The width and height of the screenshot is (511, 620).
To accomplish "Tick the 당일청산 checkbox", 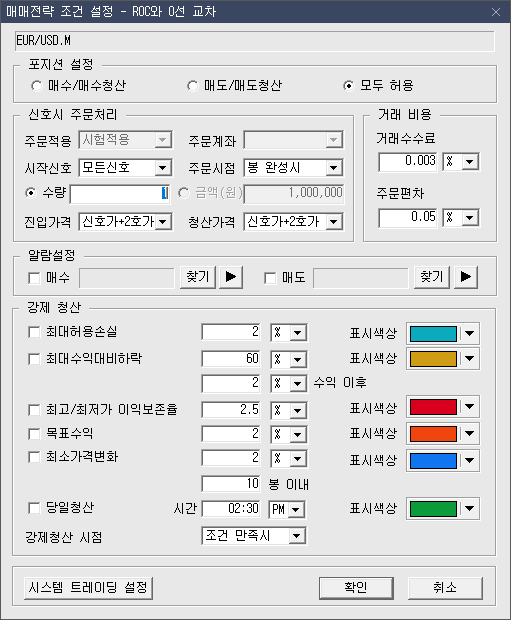I will [34, 508].
